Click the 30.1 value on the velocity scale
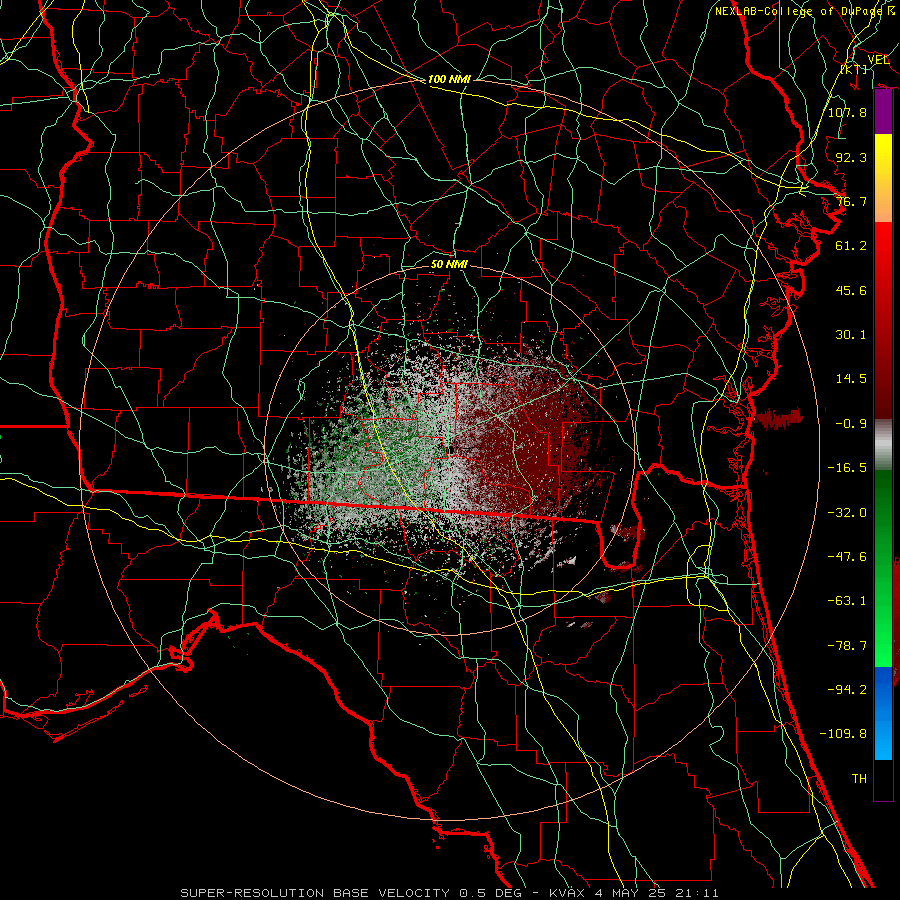This screenshot has width=900, height=900. click(x=851, y=335)
